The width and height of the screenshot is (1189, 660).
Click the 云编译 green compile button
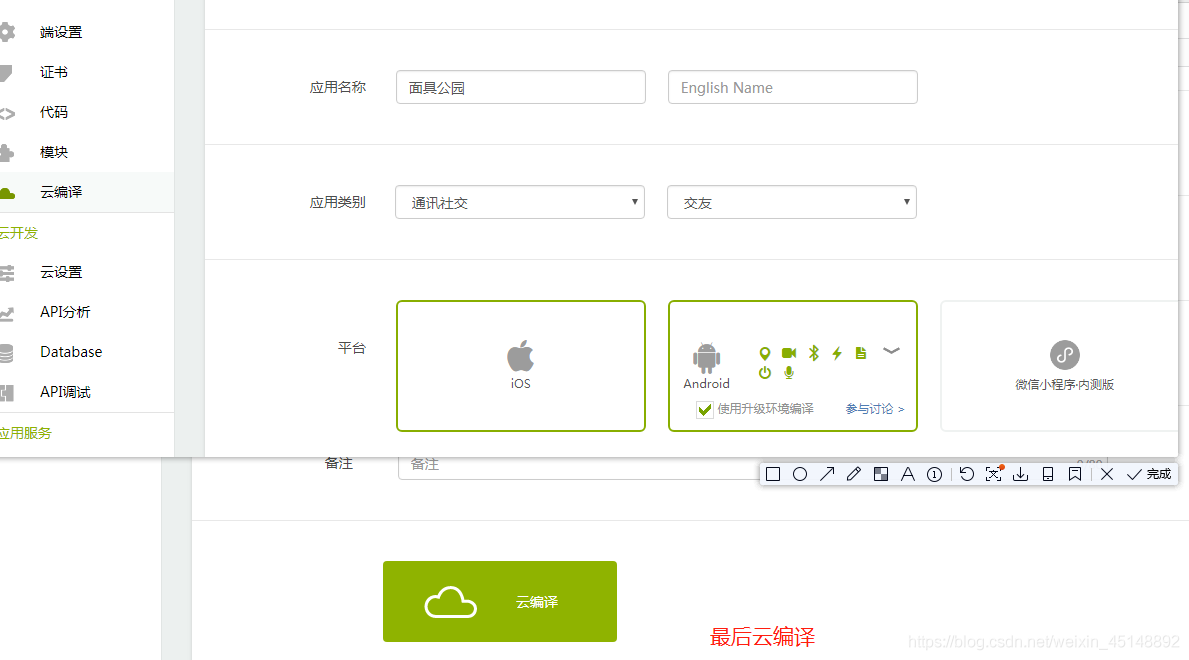(500, 602)
